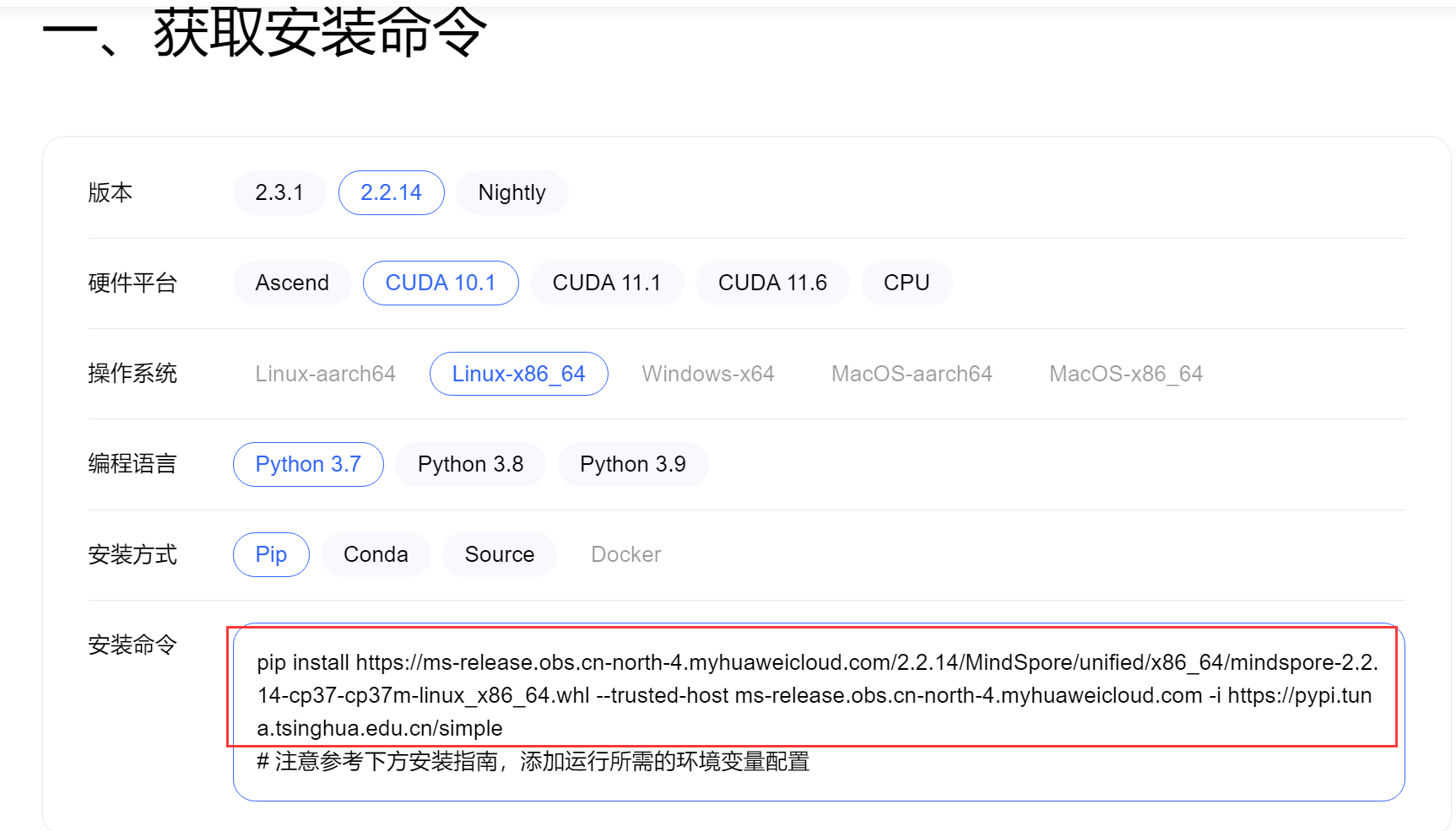Switch programming language to Python 3.9

[x=633, y=463]
